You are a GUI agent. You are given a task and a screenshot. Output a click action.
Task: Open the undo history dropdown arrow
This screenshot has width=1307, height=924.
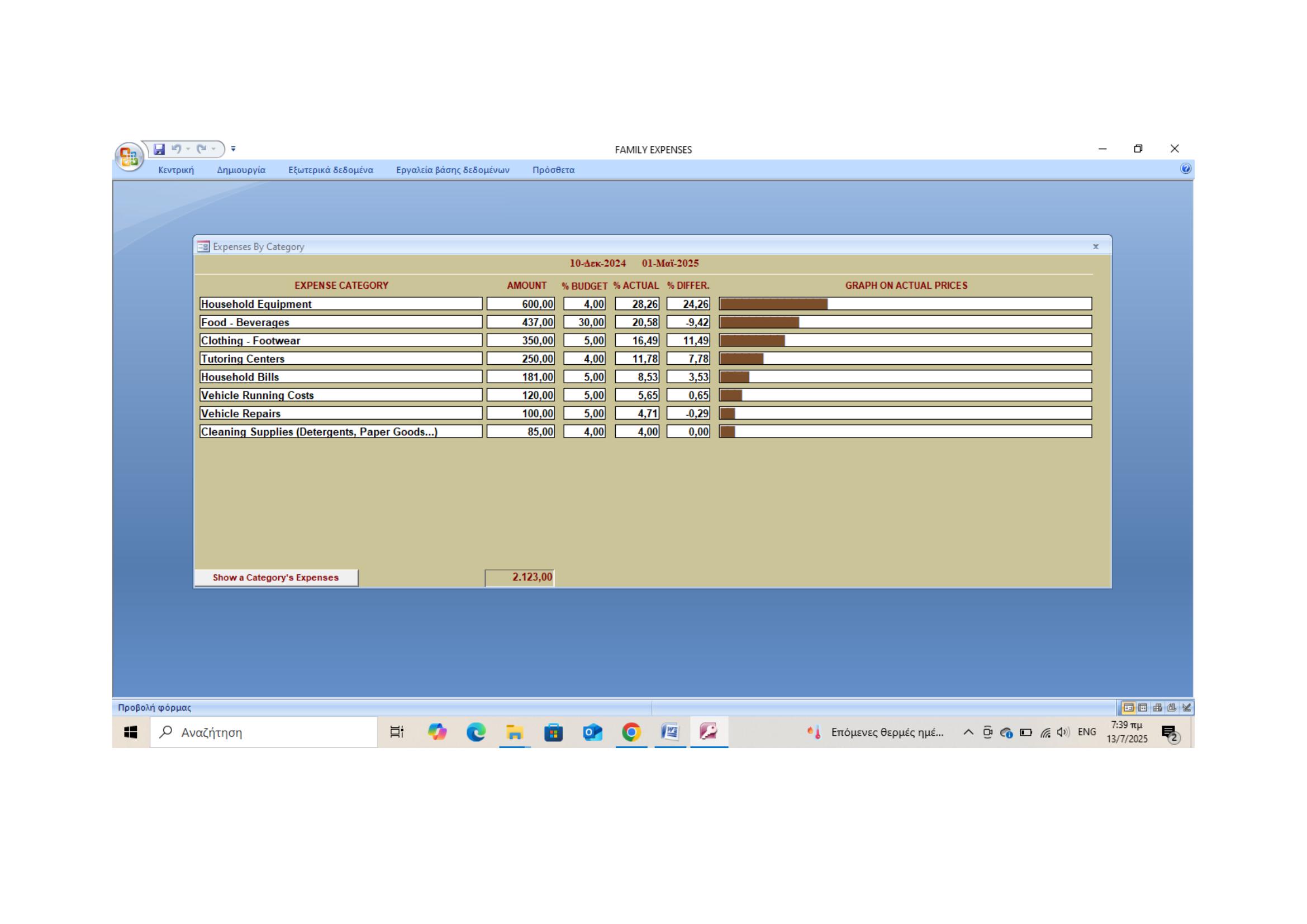[188, 149]
